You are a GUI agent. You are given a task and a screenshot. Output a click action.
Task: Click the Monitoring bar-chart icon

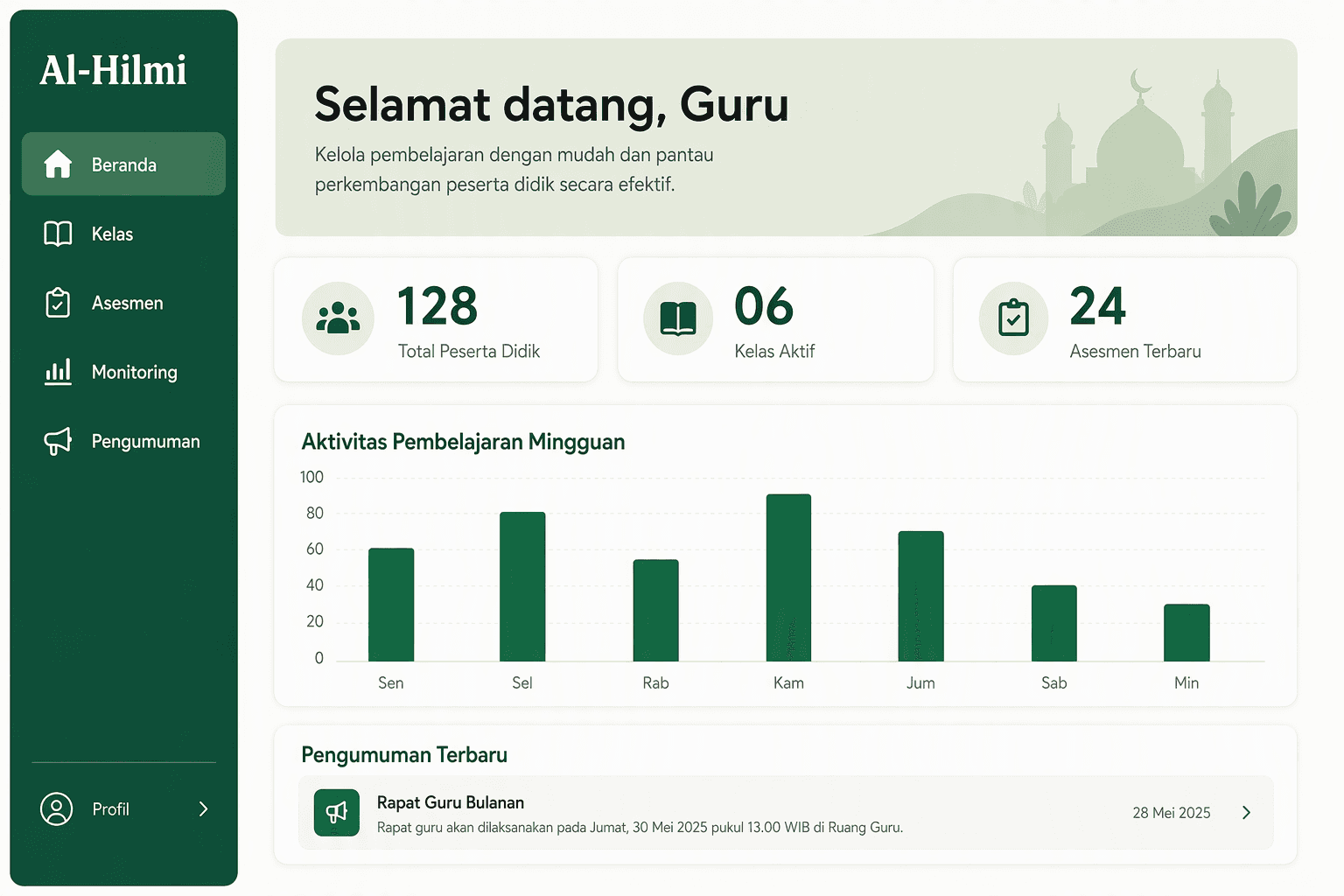58,372
